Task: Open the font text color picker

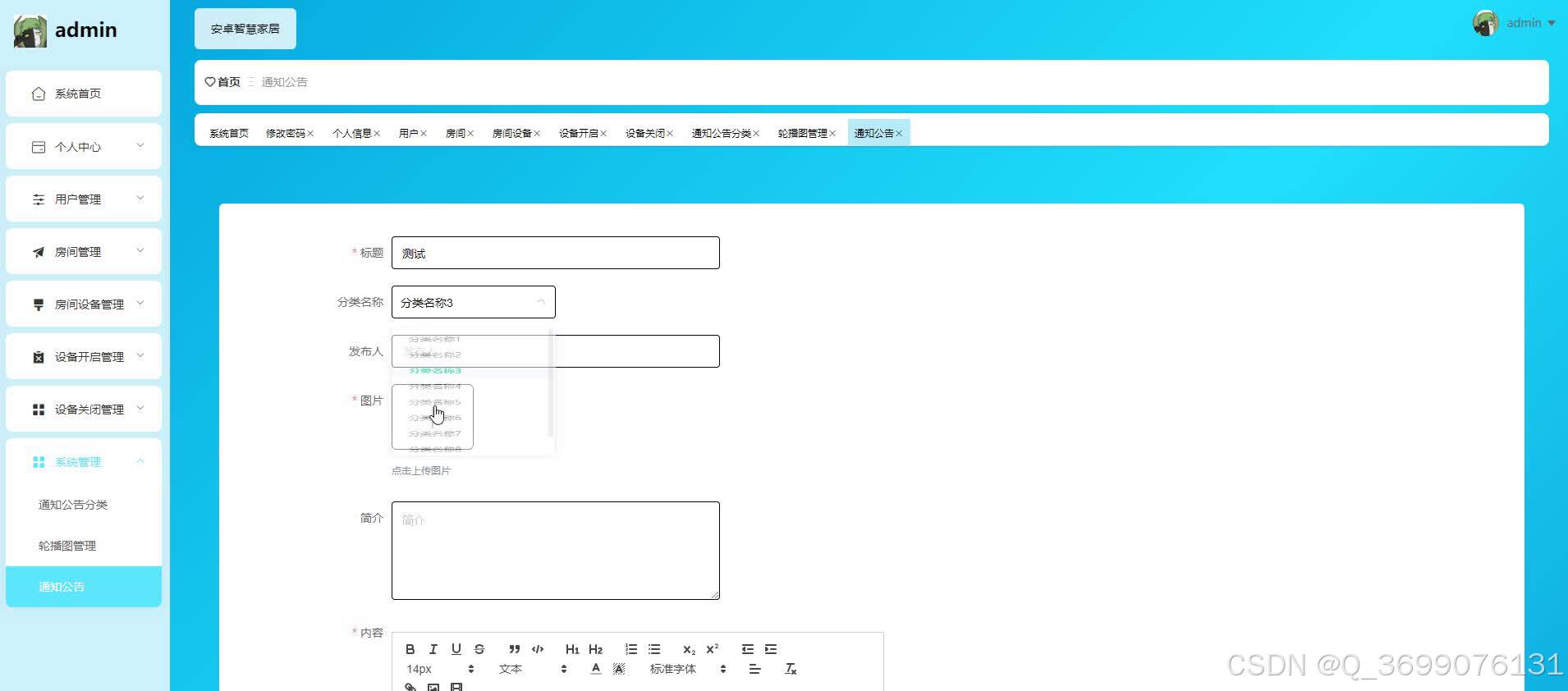Action: coord(596,669)
